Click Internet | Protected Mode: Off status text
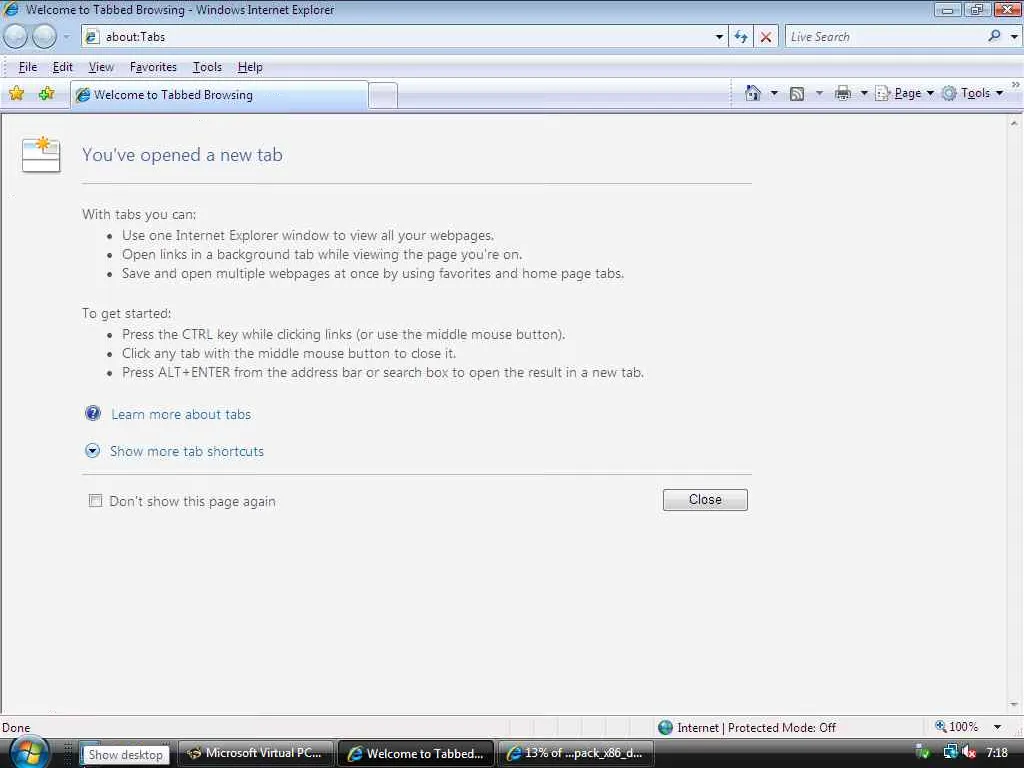Image resolution: width=1024 pixels, height=768 pixels. (x=756, y=728)
